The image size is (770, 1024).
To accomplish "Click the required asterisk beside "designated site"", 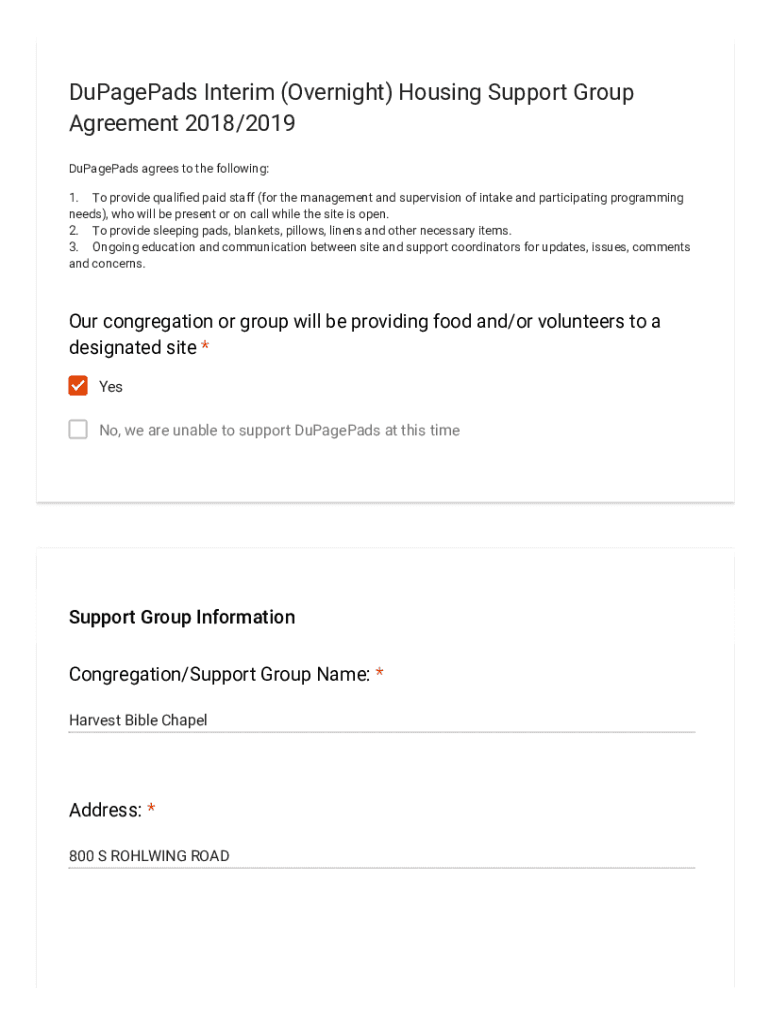I will coord(205,348).
